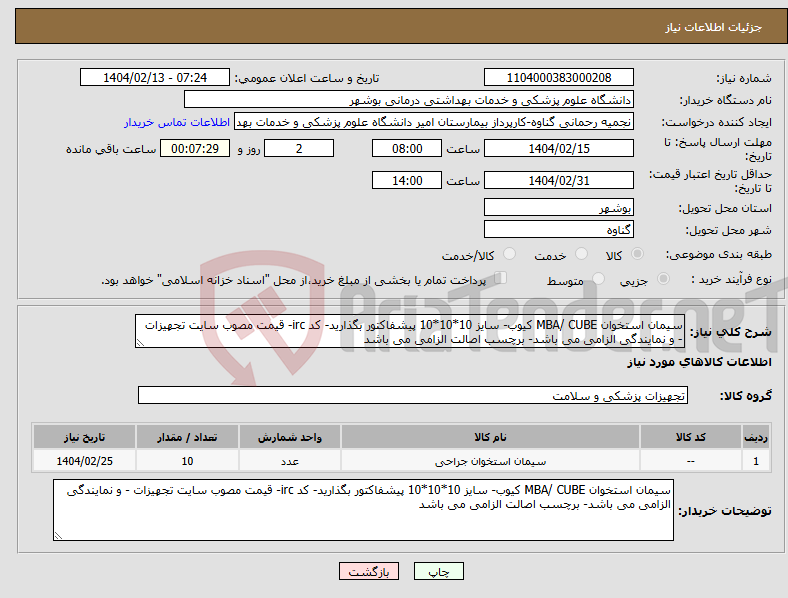Click the تعداد / مقدار column header
Image resolution: width=788 pixels, height=598 pixels.
point(187,437)
